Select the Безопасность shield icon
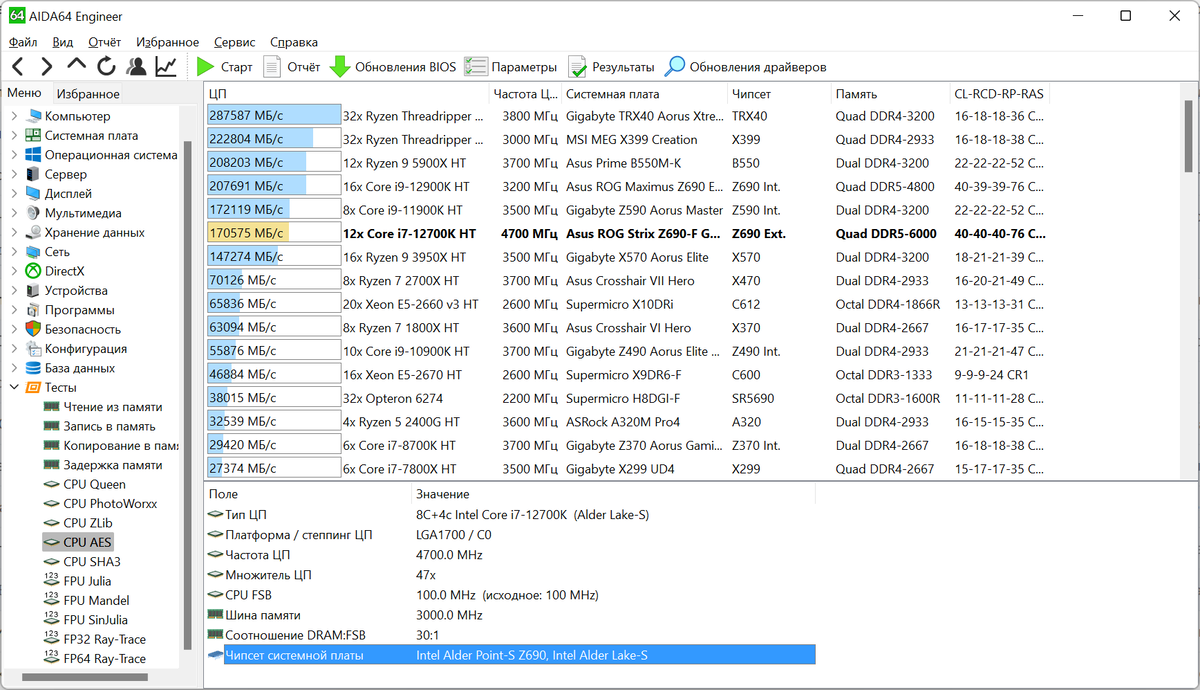Viewport: 1200px width, 690px height. tap(33, 329)
